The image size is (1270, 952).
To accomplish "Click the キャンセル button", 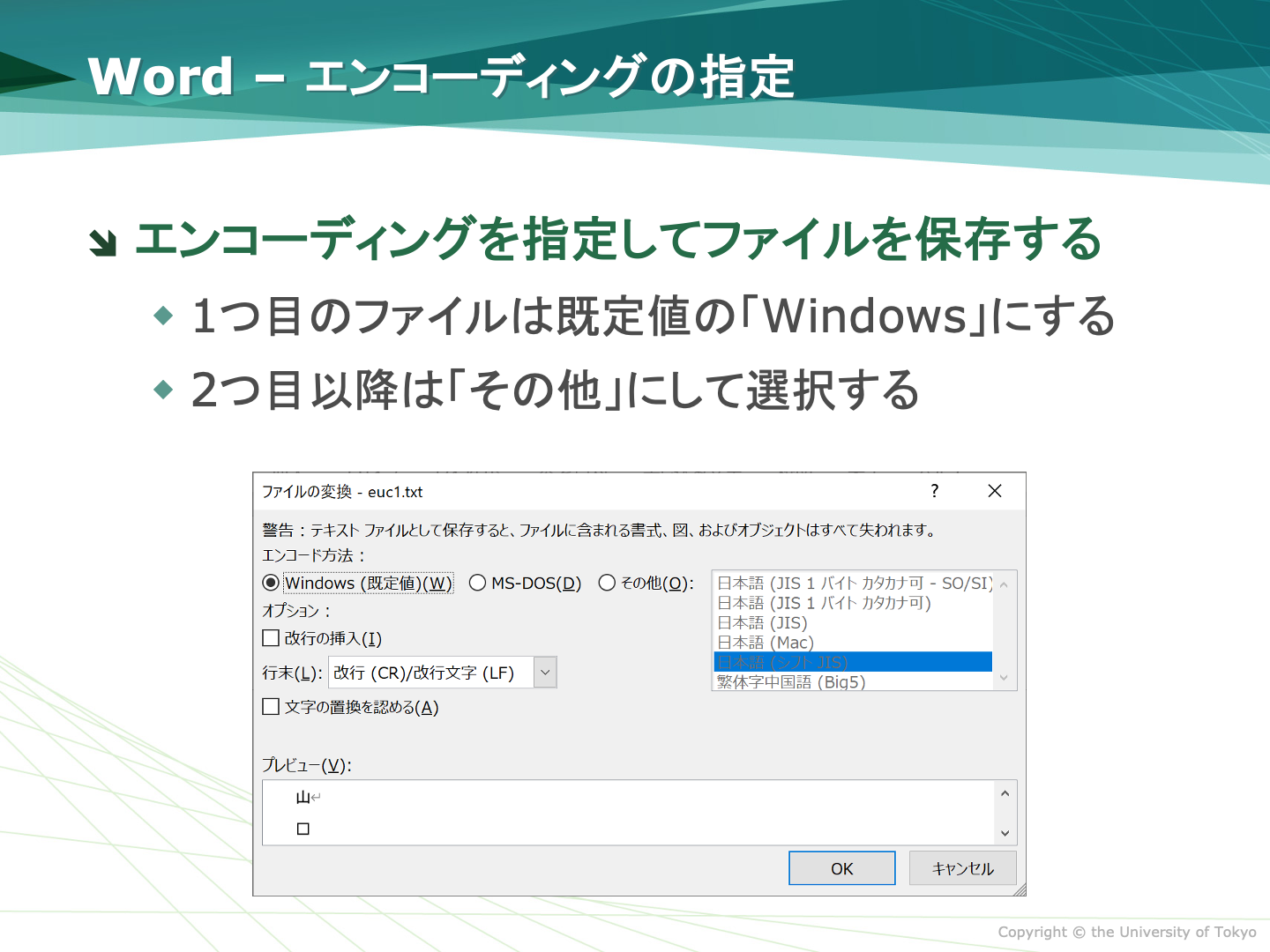I will (963, 868).
